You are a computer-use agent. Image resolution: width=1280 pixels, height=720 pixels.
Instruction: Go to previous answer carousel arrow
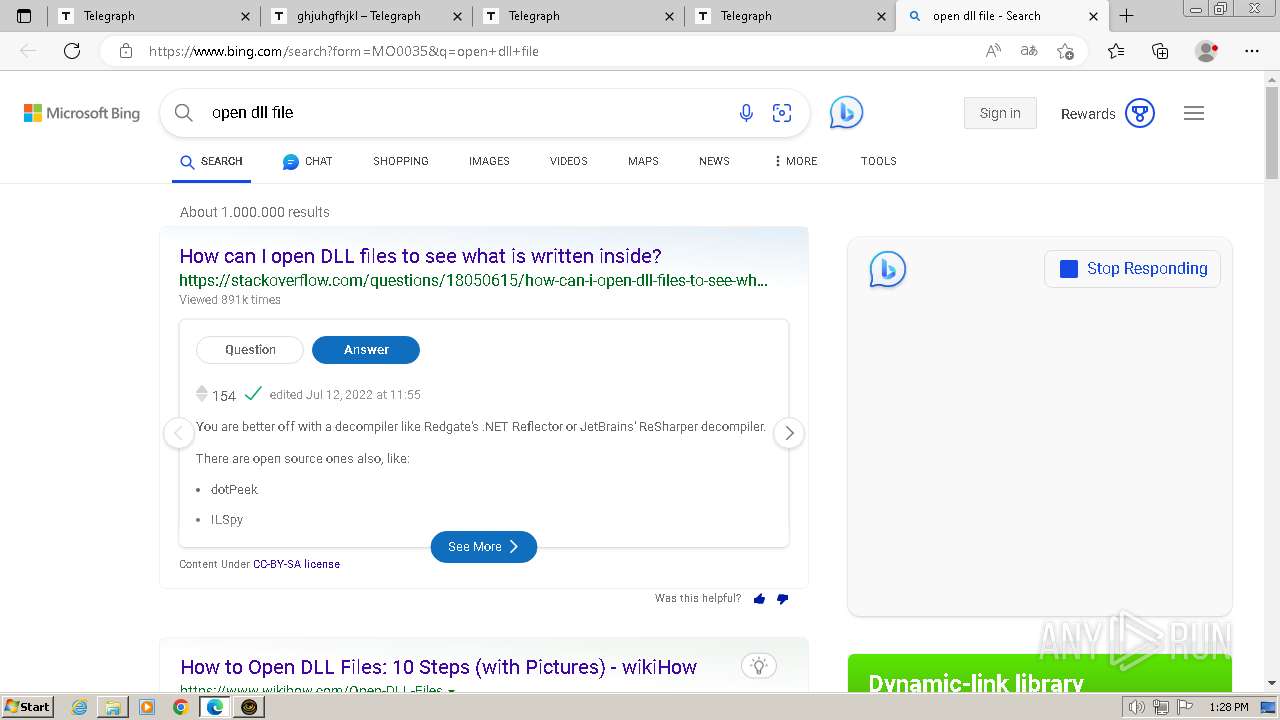178,433
